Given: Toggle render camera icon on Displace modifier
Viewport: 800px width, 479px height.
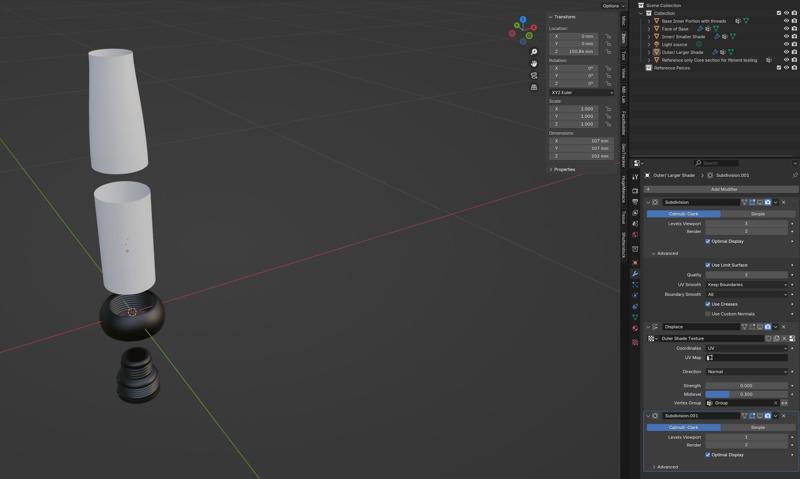Looking at the screenshot, I should (x=768, y=326).
